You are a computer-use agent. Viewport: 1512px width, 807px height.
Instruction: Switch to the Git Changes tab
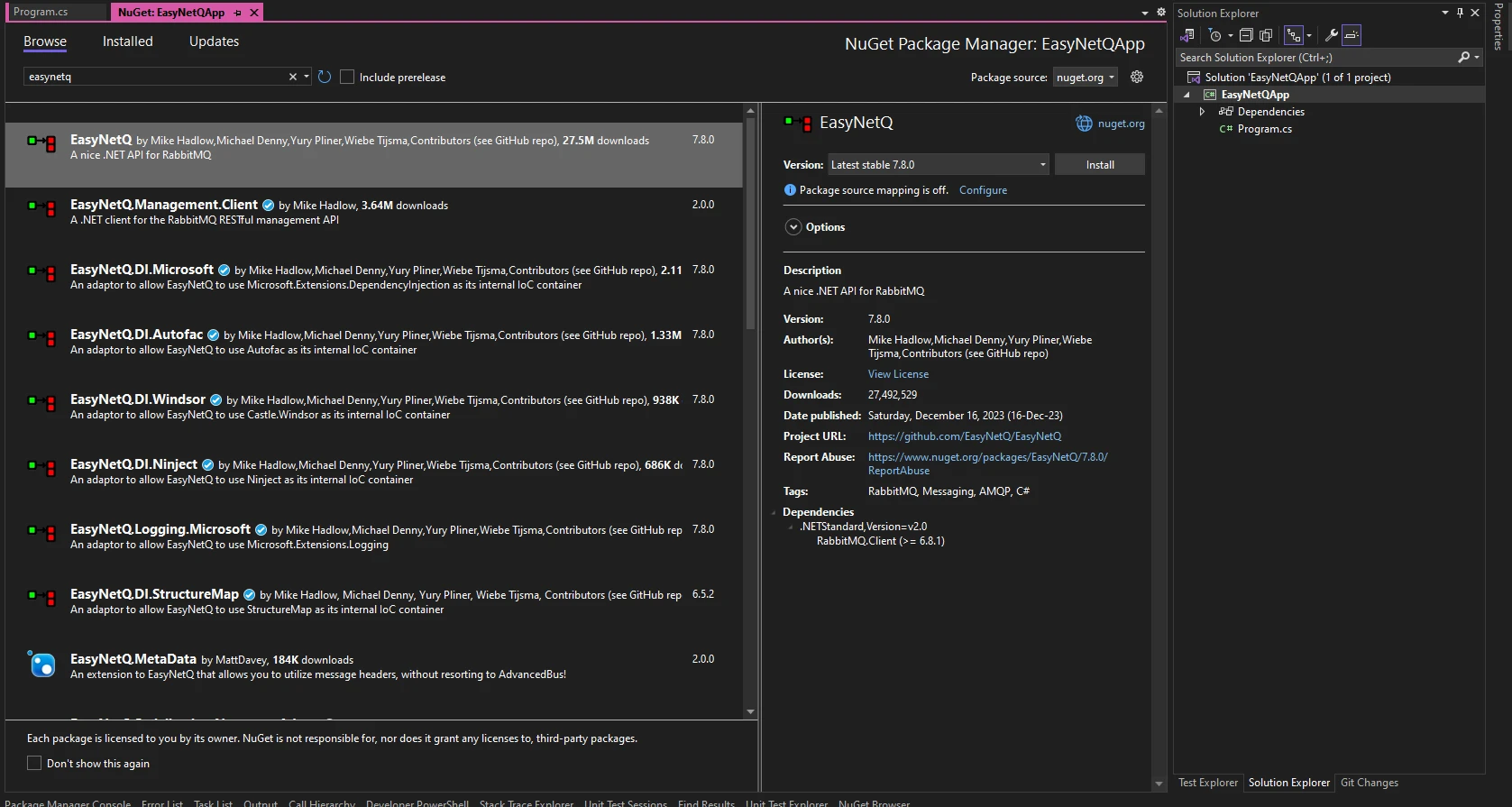(1369, 783)
